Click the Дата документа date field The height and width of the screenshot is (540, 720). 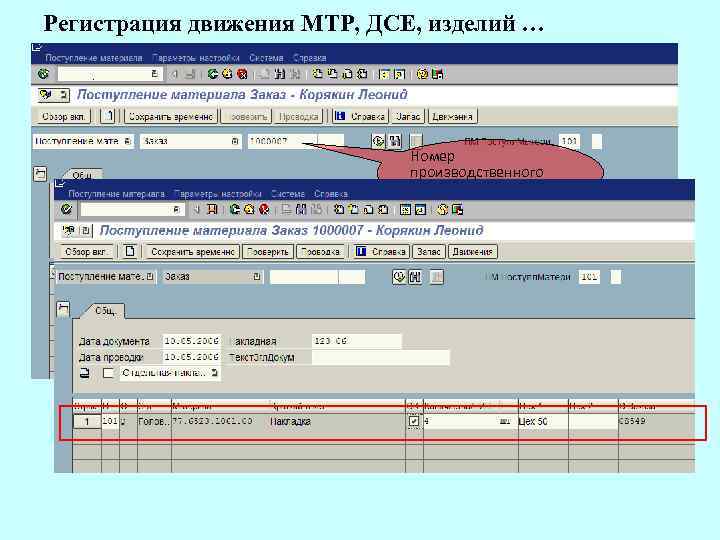tap(191, 341)
